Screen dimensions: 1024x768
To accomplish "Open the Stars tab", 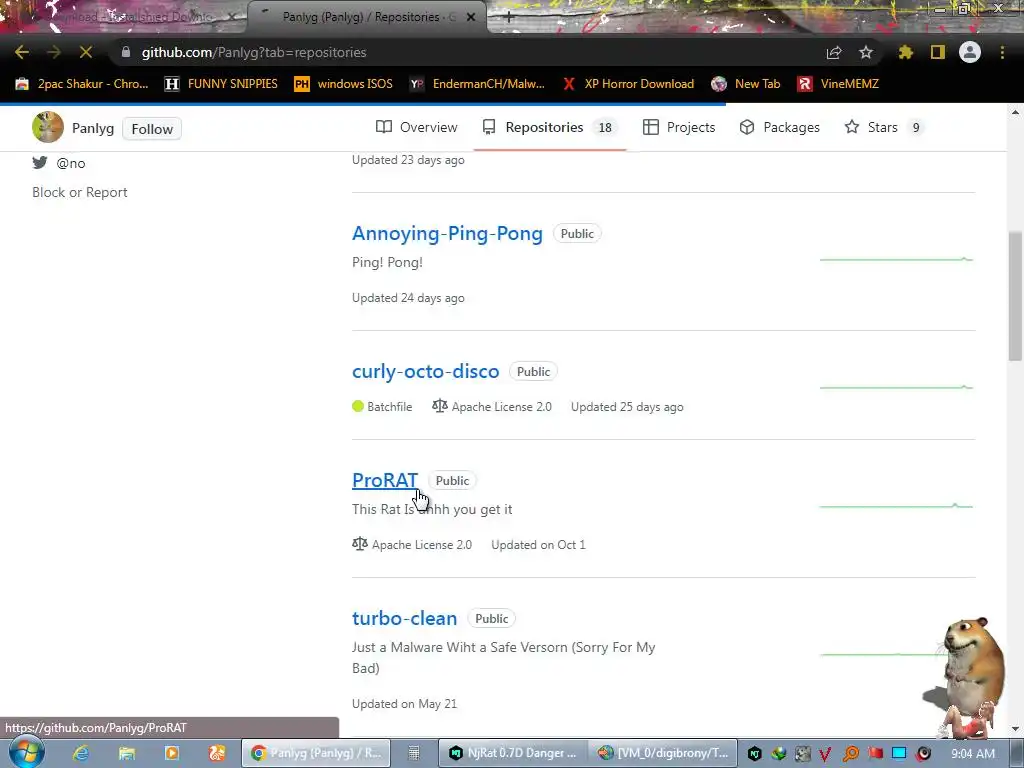I will (884, 127).
